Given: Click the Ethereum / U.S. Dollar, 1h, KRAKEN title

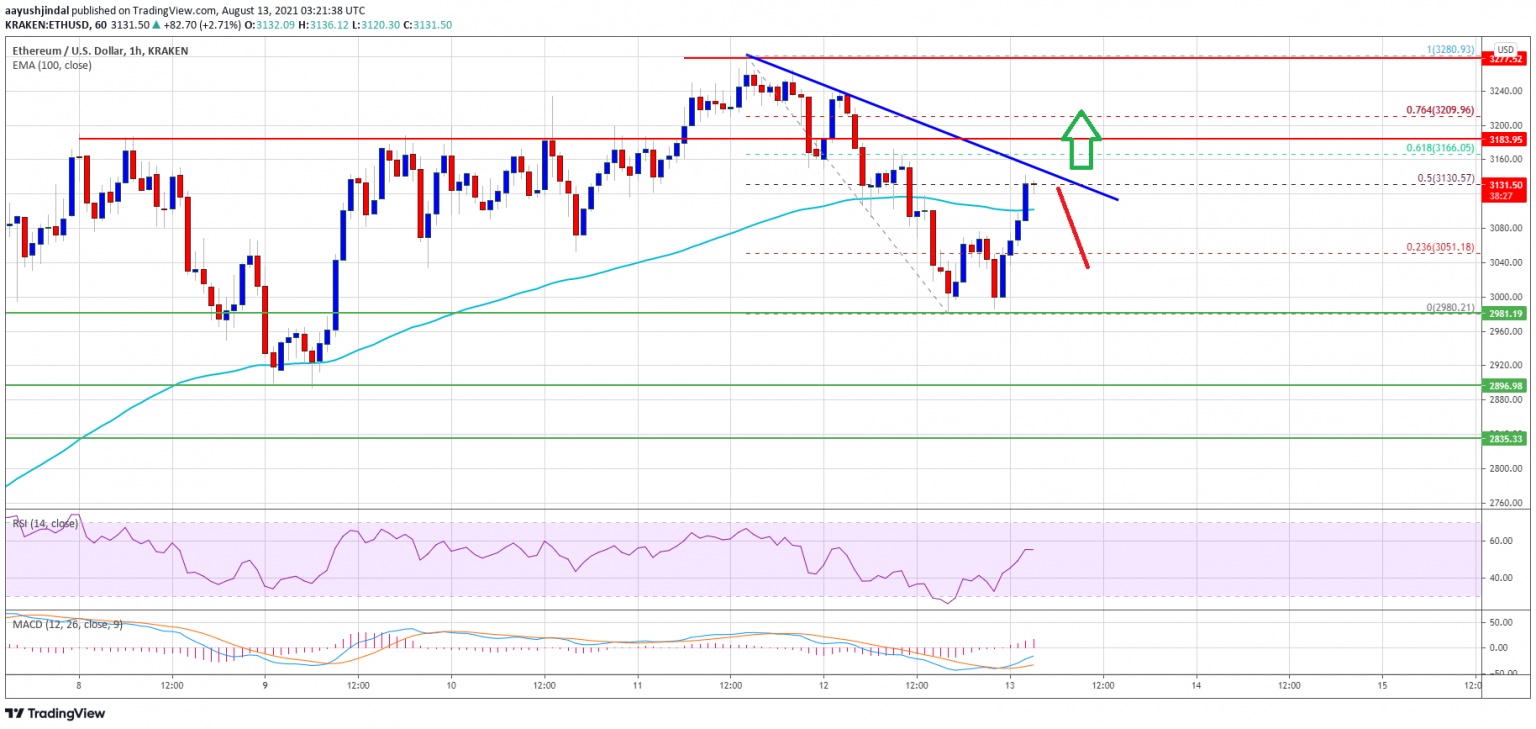Looking at the screenshot, I should pyautogui.click(x=100, y=50).
